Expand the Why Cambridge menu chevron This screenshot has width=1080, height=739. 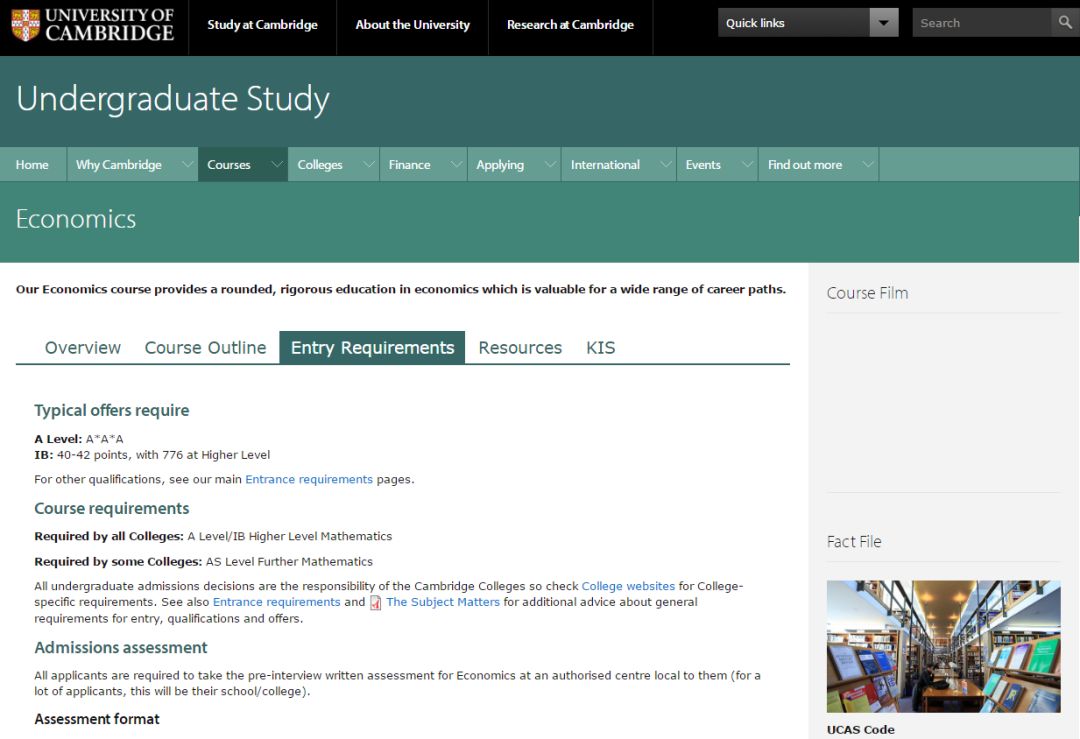point(187,165)
